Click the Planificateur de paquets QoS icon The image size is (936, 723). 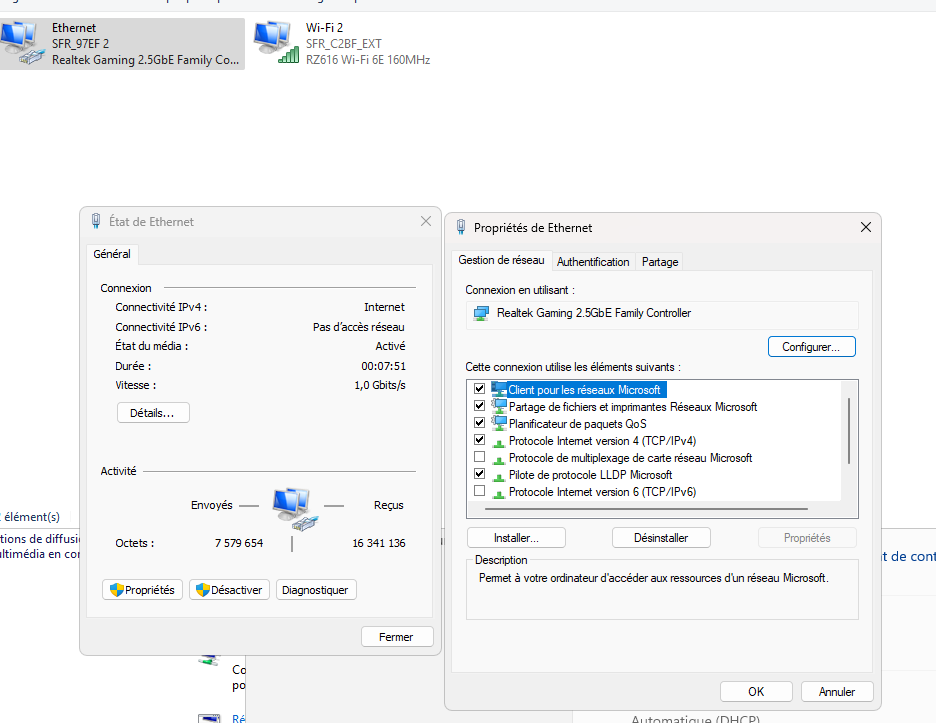click(x=499, y=423)
